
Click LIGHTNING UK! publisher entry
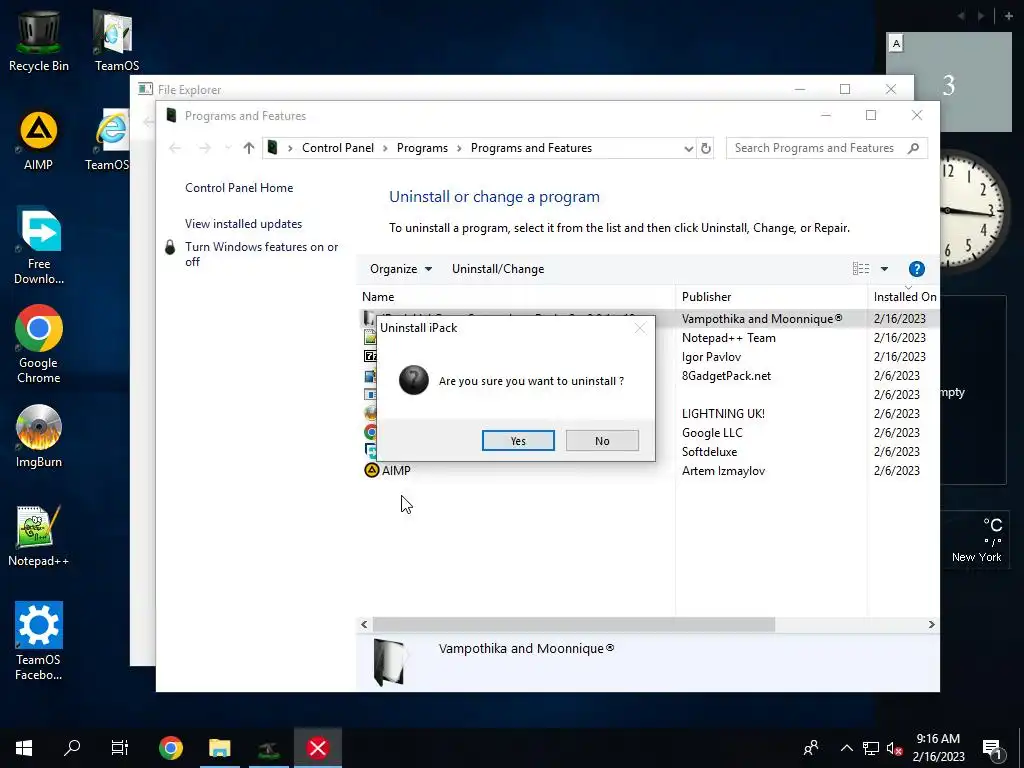tap(723, 414)
